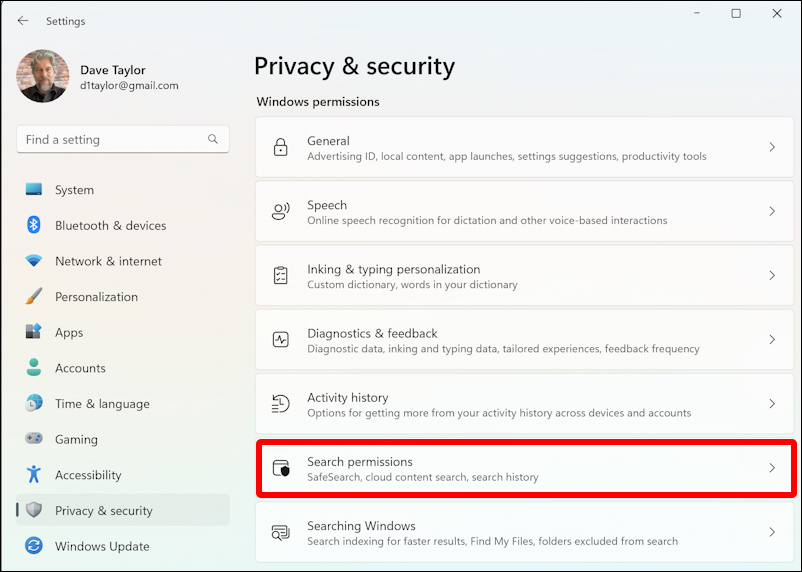The width and height of the screenshot is (802, 572).
Task: Expand the Activity history chevron
Action: (x=771, y=404)
